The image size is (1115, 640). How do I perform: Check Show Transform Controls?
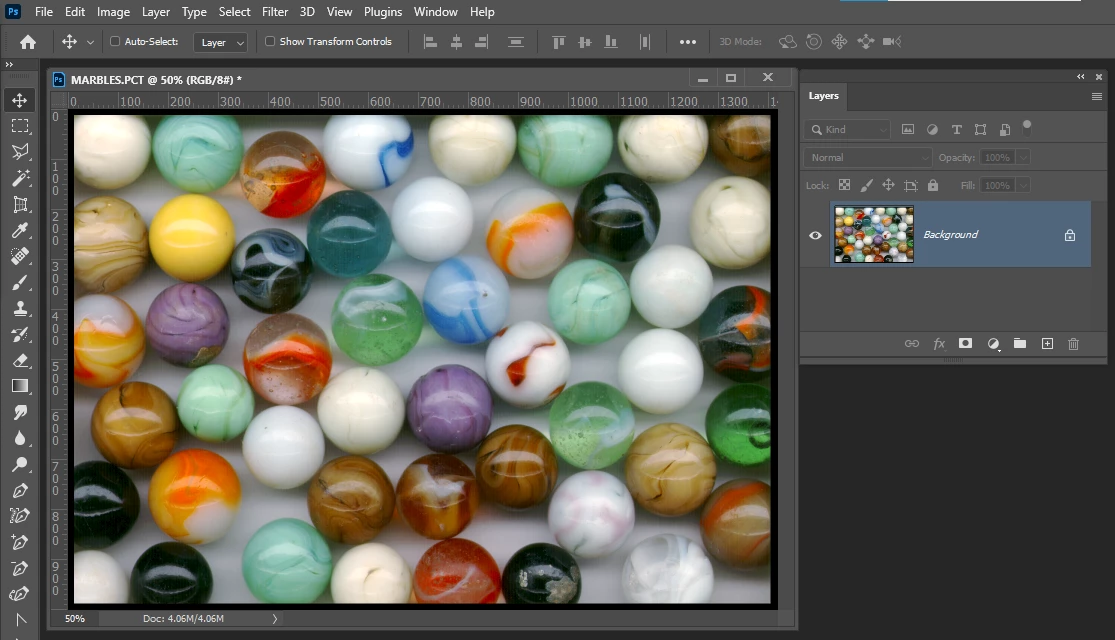pyautogui.click(x=270, y=42)
